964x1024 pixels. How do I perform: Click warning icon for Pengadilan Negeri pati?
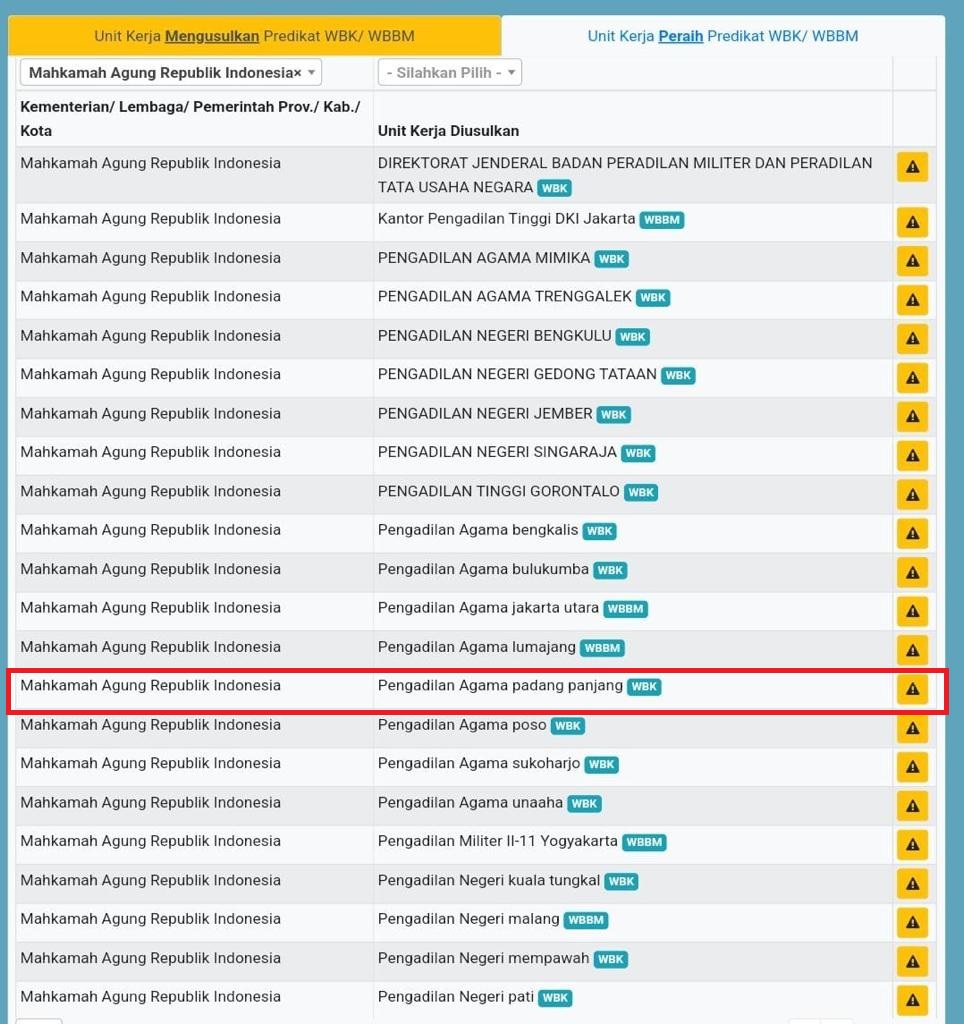coord(912,1000)
